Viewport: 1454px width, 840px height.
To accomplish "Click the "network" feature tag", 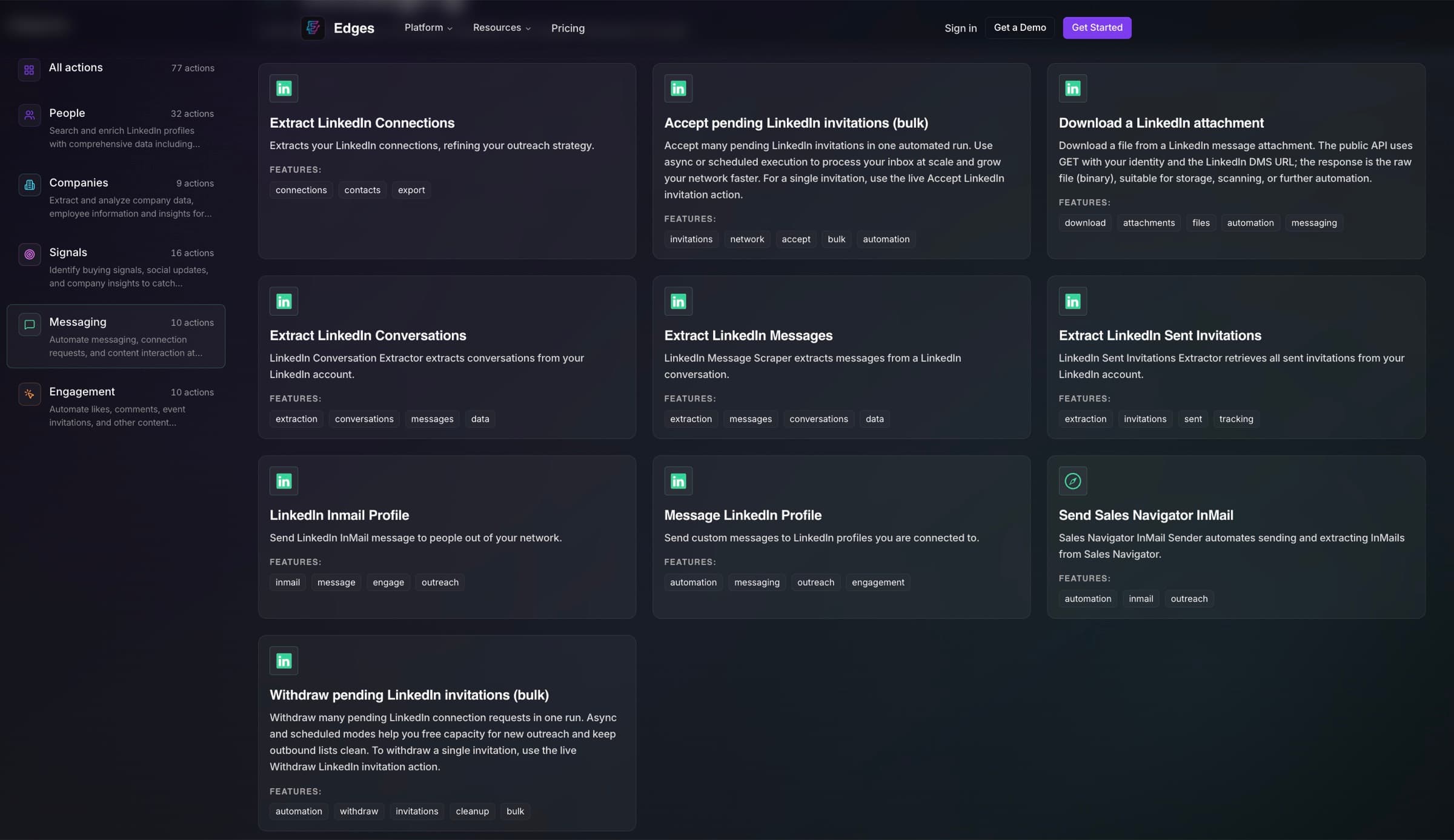I will (x=747, y=239).
